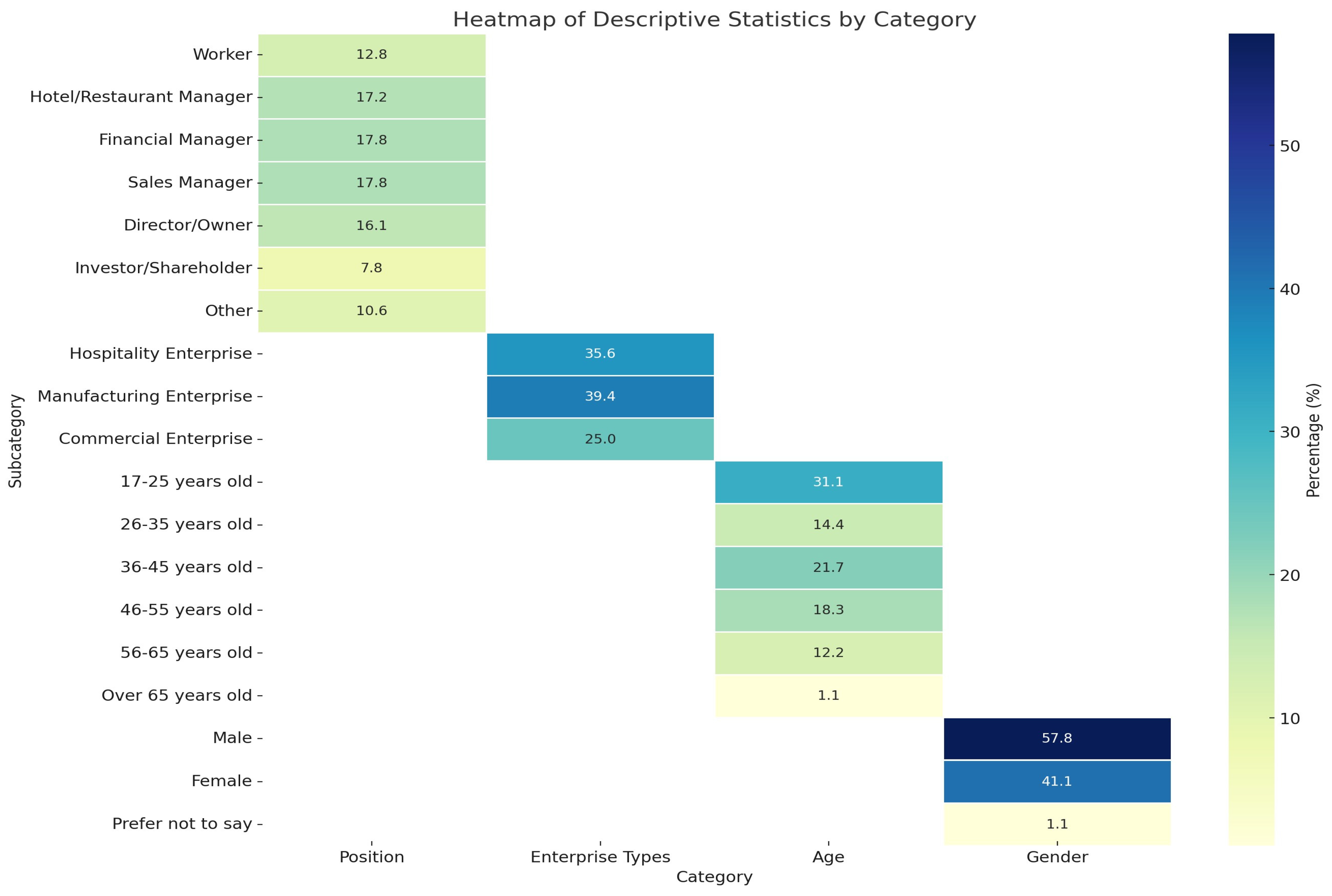The height and width of the screenshot is (896, 1332).
Task: Click the Male 57.8 heatmap cell
Action: [x=1056, y=738]
